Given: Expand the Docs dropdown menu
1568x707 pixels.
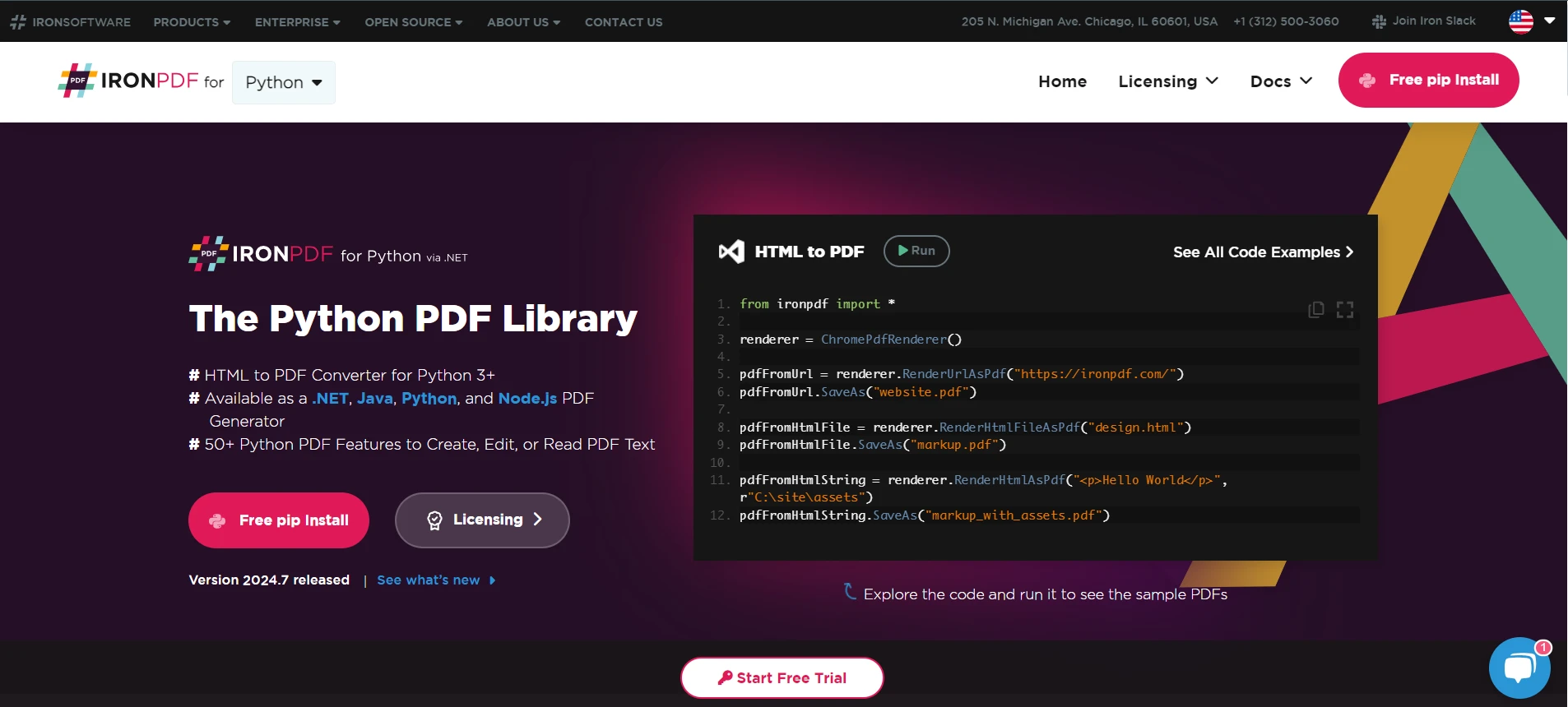Looking at the screenshot, I should pyautogui.click(x=1280, y=81).
